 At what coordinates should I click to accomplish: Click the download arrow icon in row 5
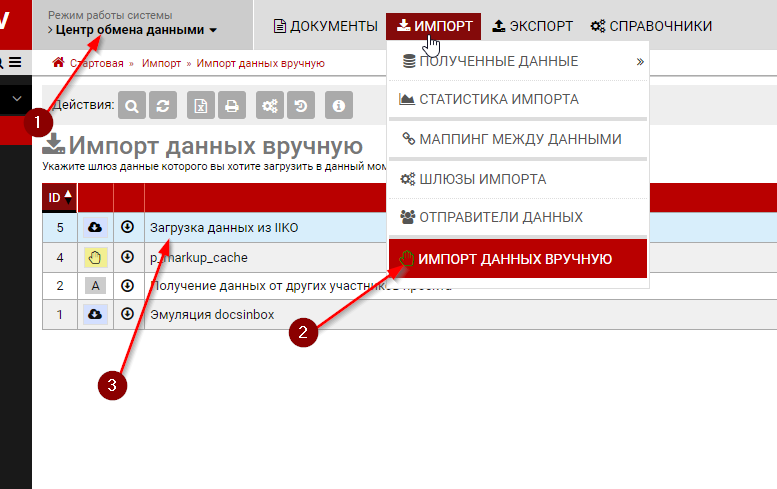coord(128,228)
